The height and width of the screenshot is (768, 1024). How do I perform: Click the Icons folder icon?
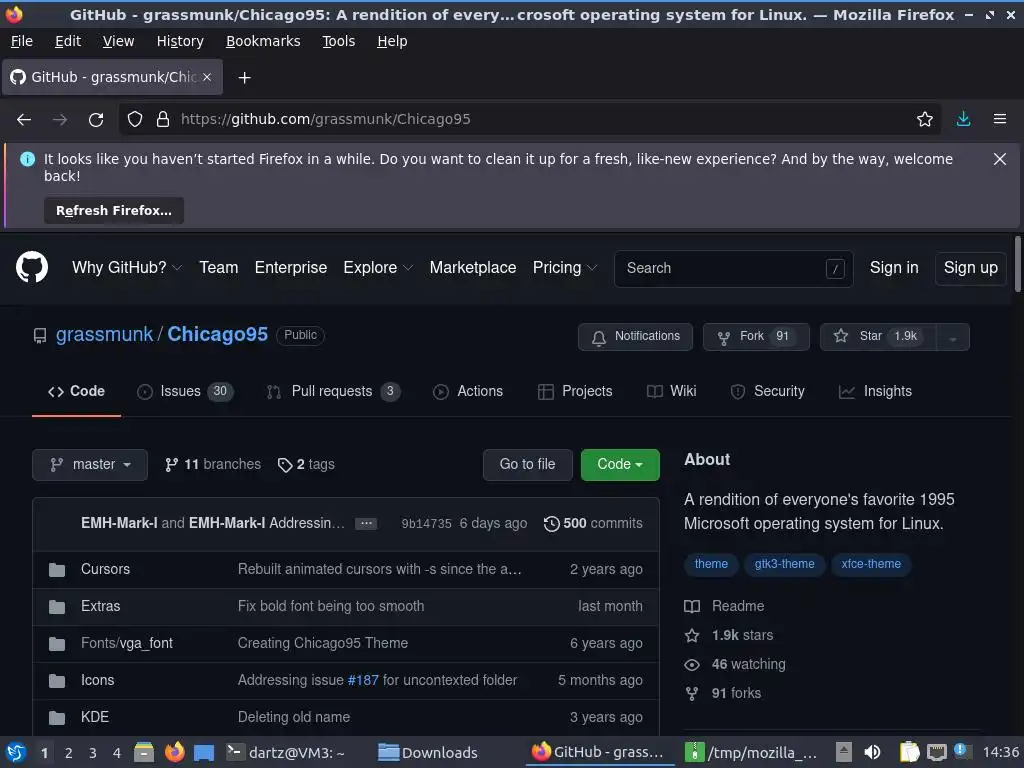(x=57, y=680)
